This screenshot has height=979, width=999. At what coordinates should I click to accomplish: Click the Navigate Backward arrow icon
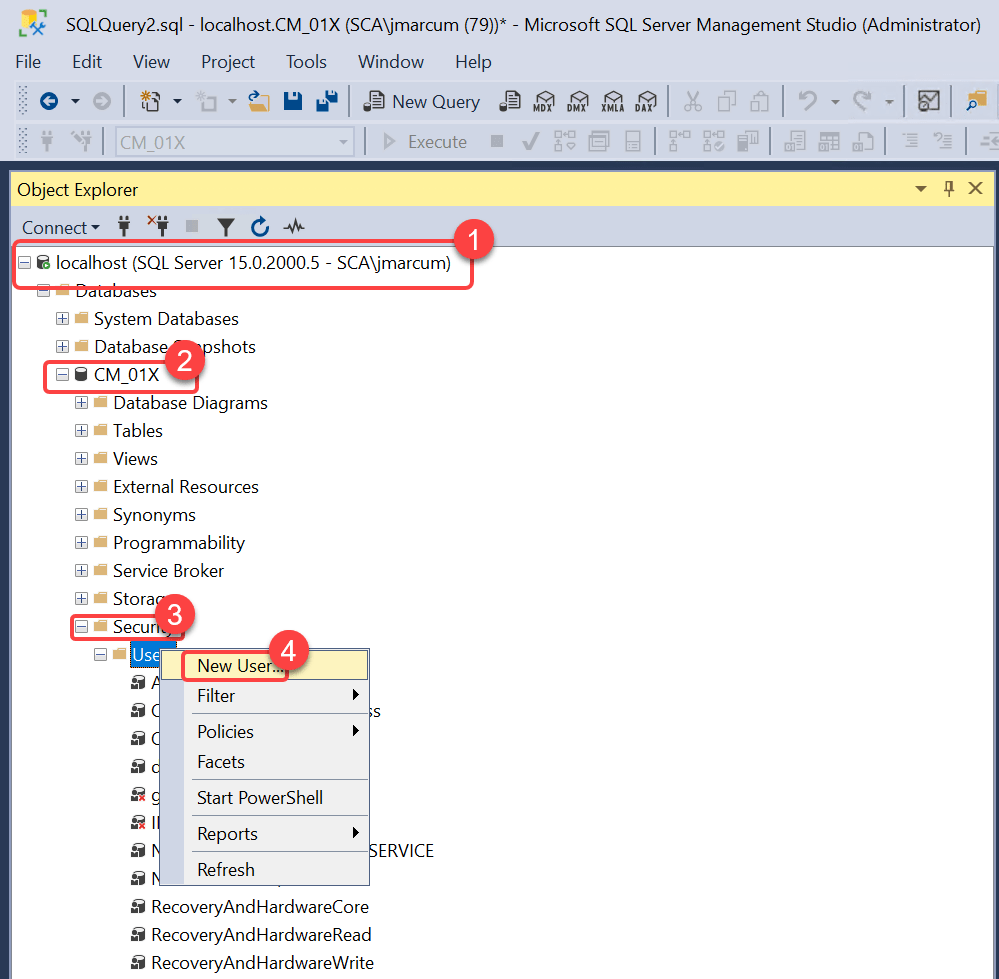(x=48, y=101)
